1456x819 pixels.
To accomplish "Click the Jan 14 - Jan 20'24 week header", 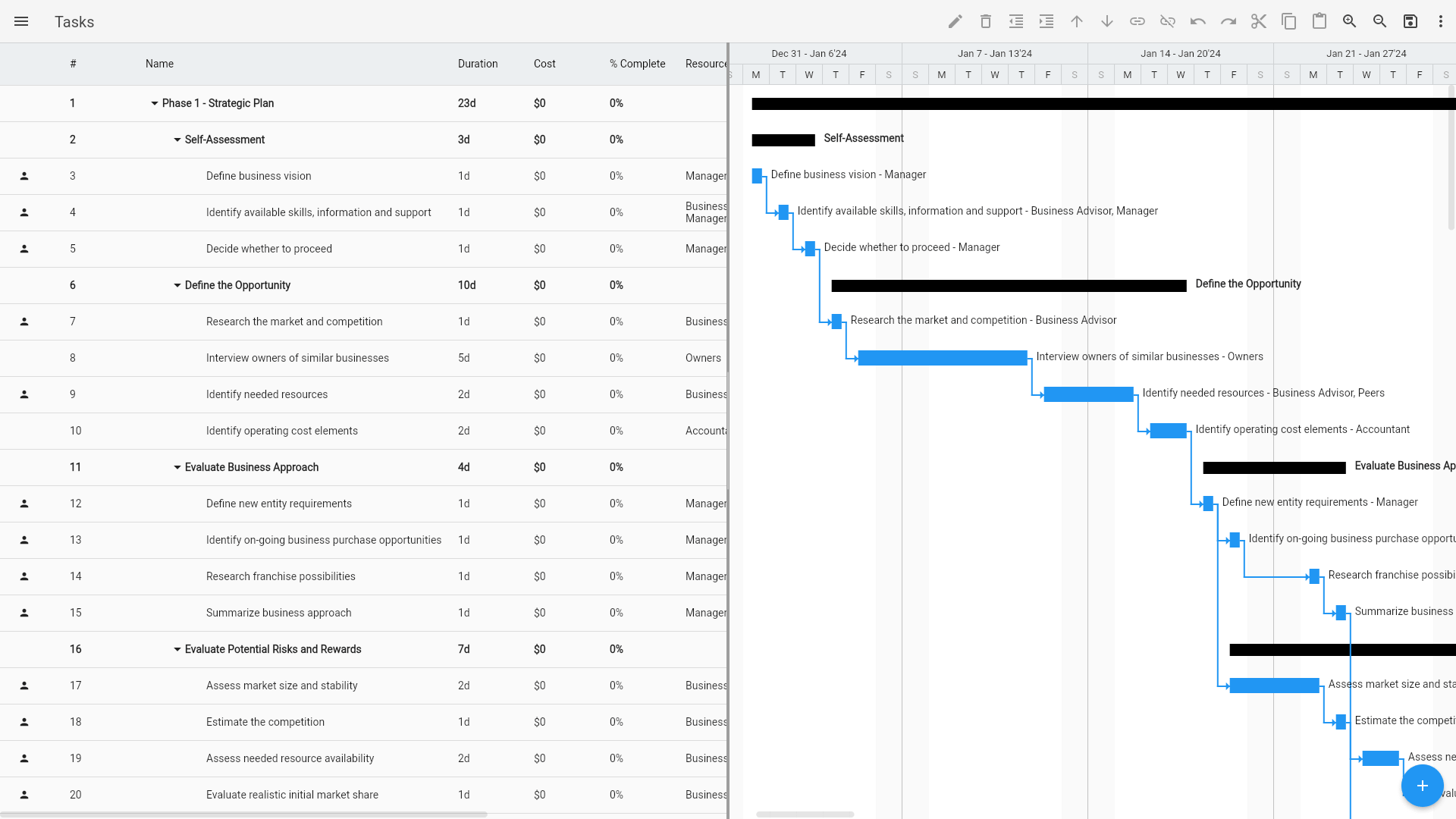I will (x=1181, y=54).
